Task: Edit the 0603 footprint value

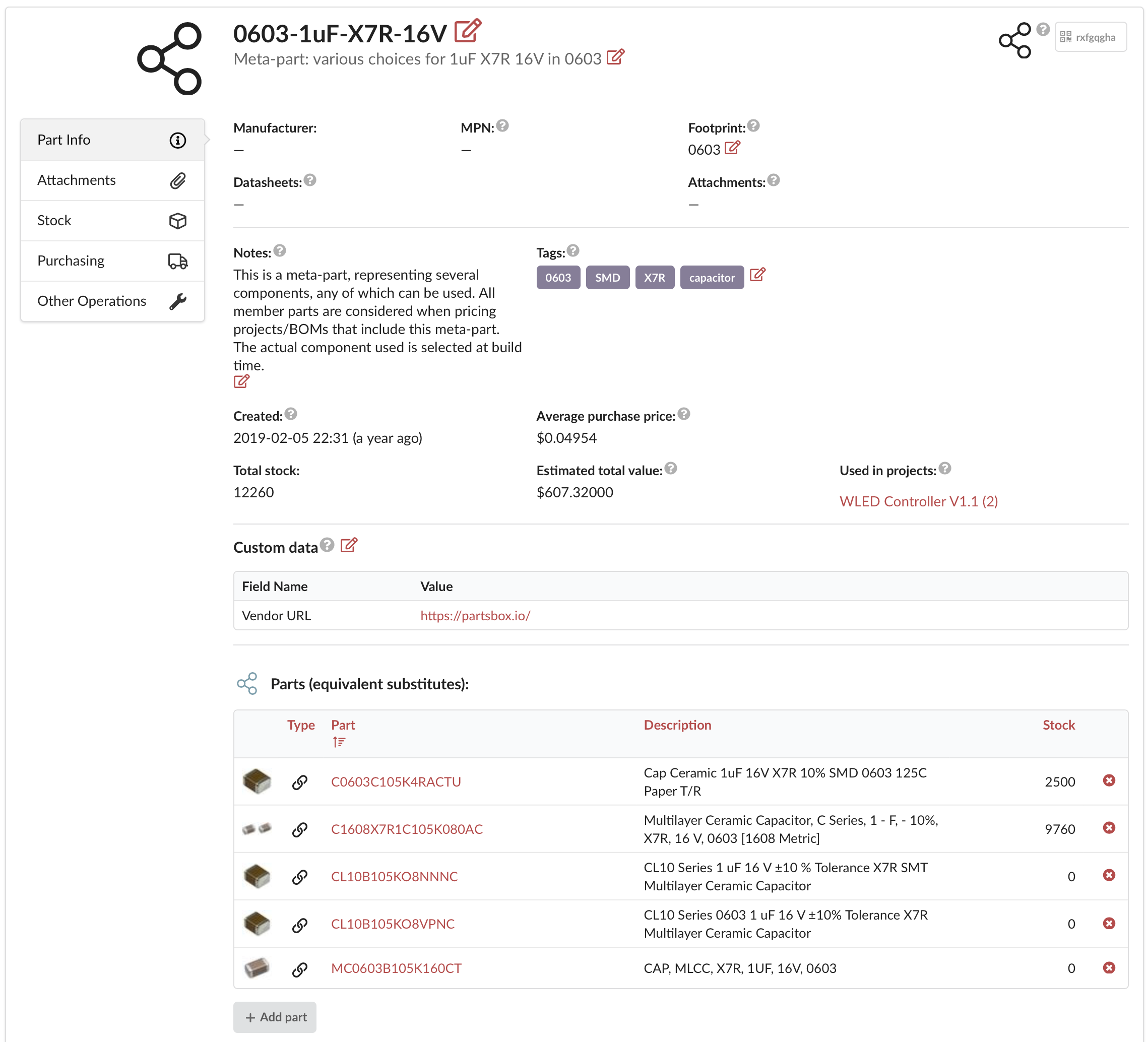Action: (732, 148)
